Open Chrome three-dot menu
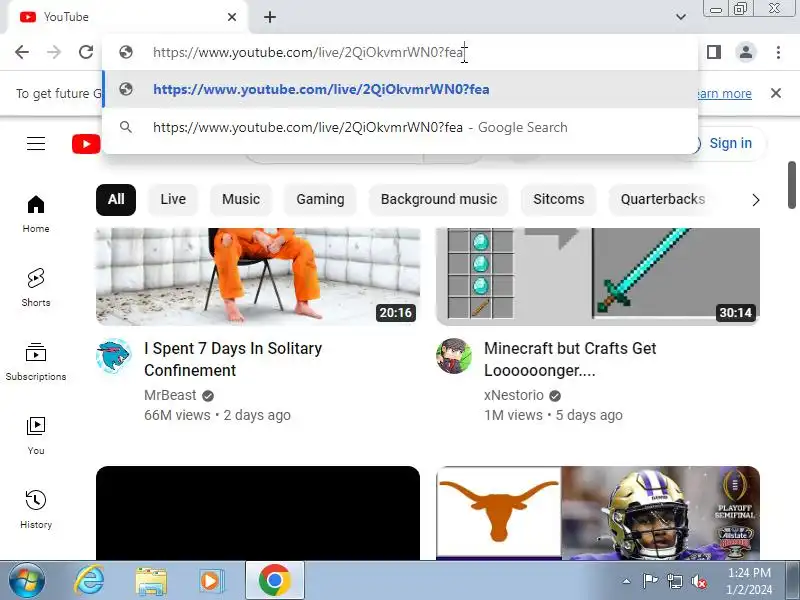Viewport: 800px width, 600px height. tap(778, 52)
